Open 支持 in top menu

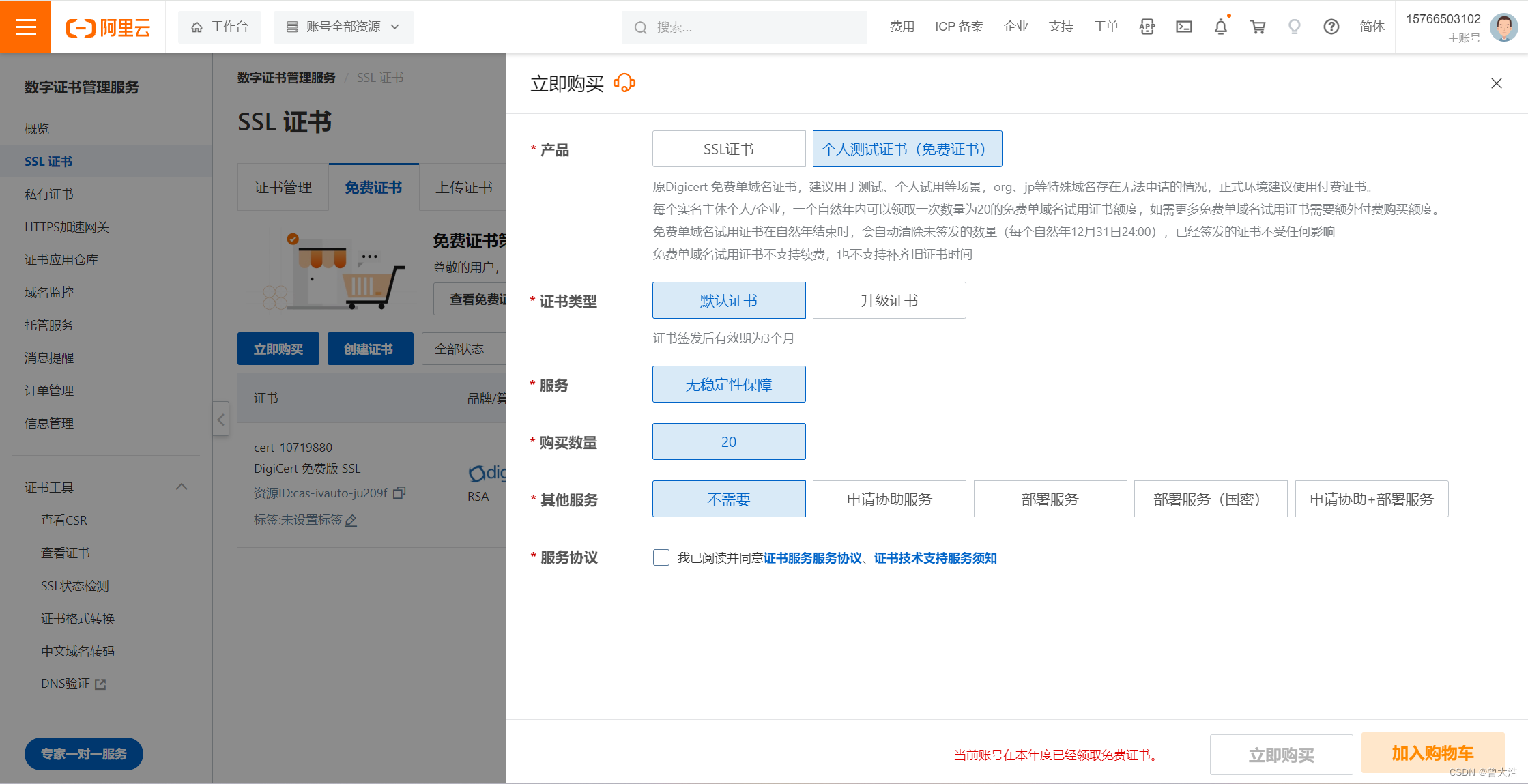pyautogui.click(x=1061, y=27)
